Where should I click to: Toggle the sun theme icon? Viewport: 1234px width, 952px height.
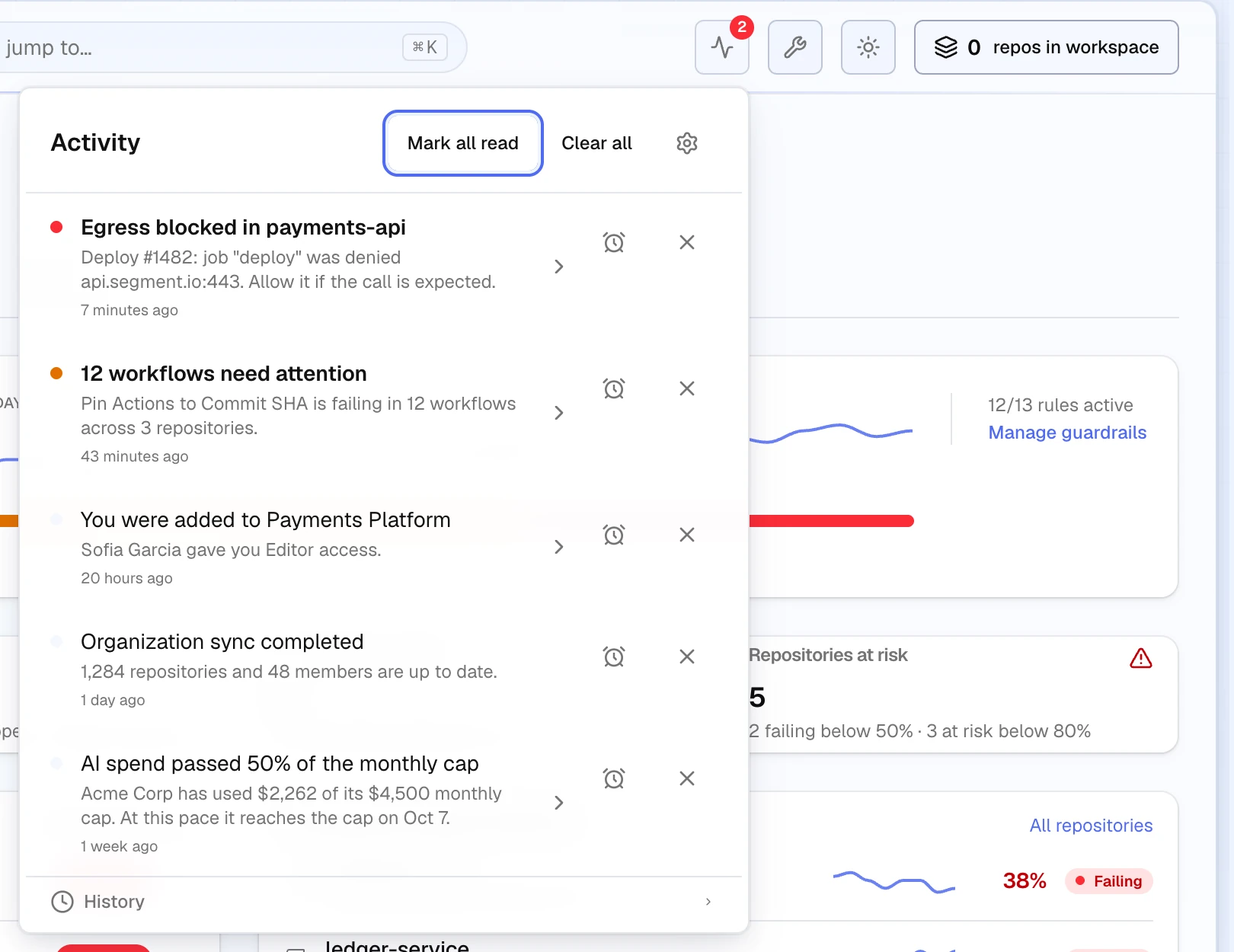point(868,47)
